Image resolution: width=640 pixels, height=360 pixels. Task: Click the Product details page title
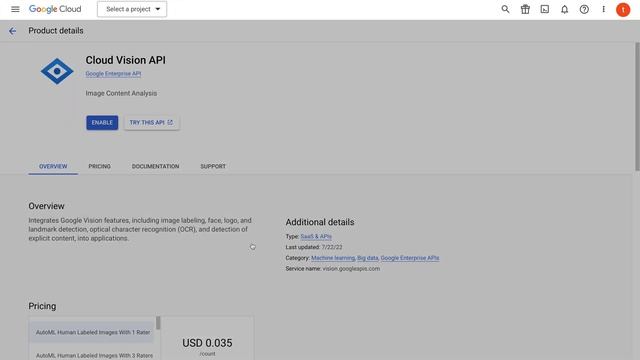[x=56, y=31]
